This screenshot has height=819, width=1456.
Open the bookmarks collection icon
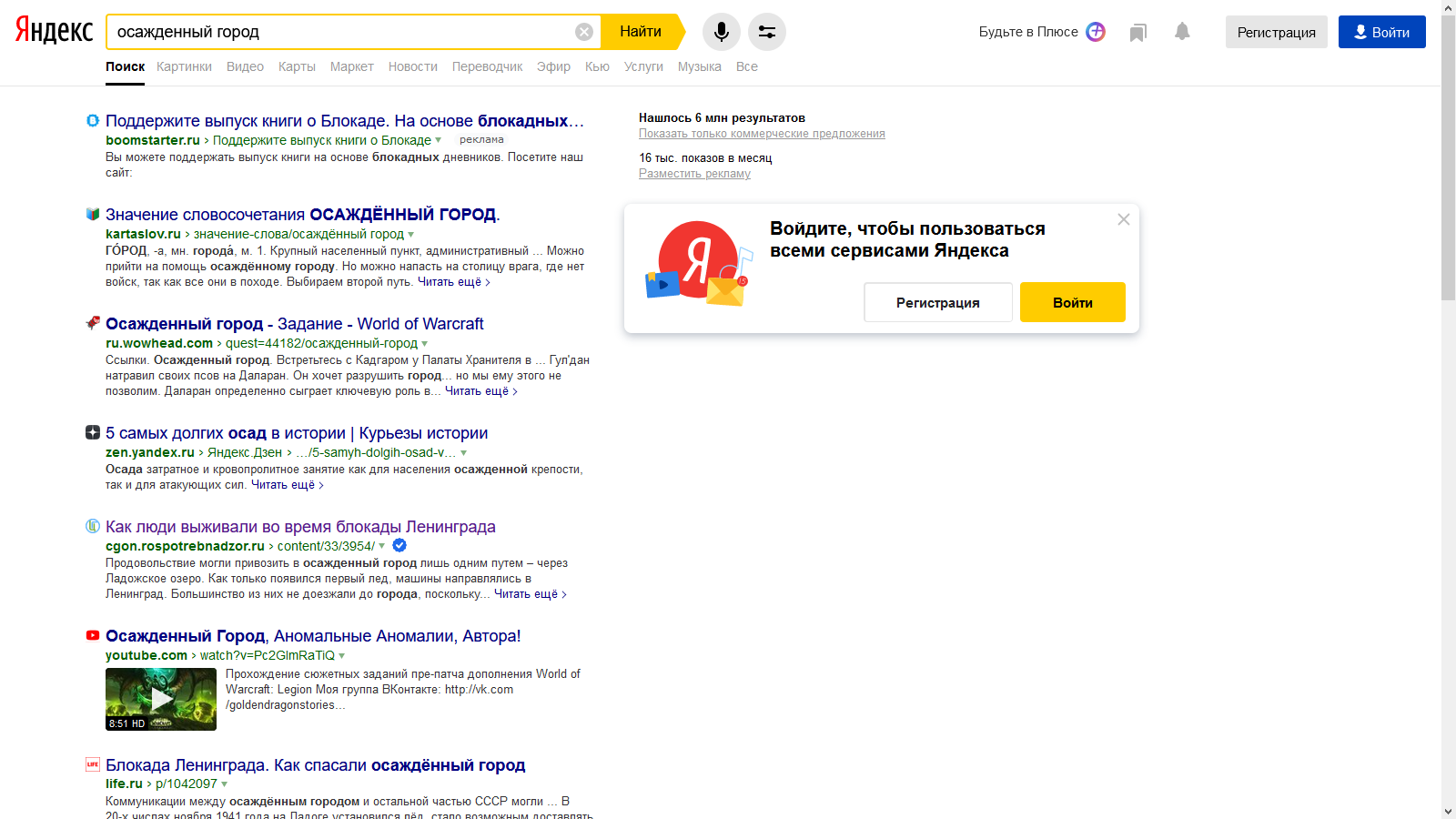tap(1137, 33)
